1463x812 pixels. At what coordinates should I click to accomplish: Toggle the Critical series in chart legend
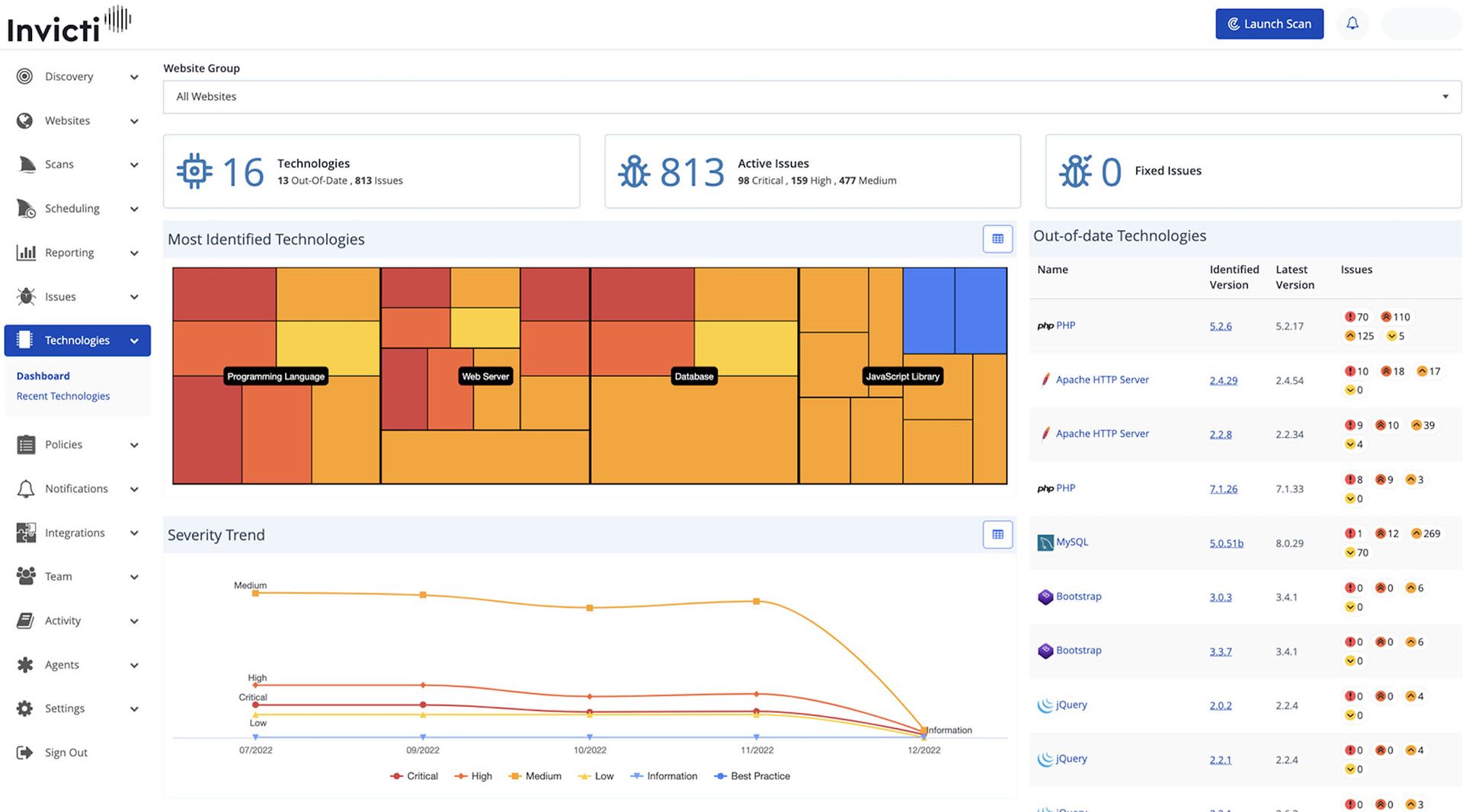pyautogui.click(x=414, y=776)
